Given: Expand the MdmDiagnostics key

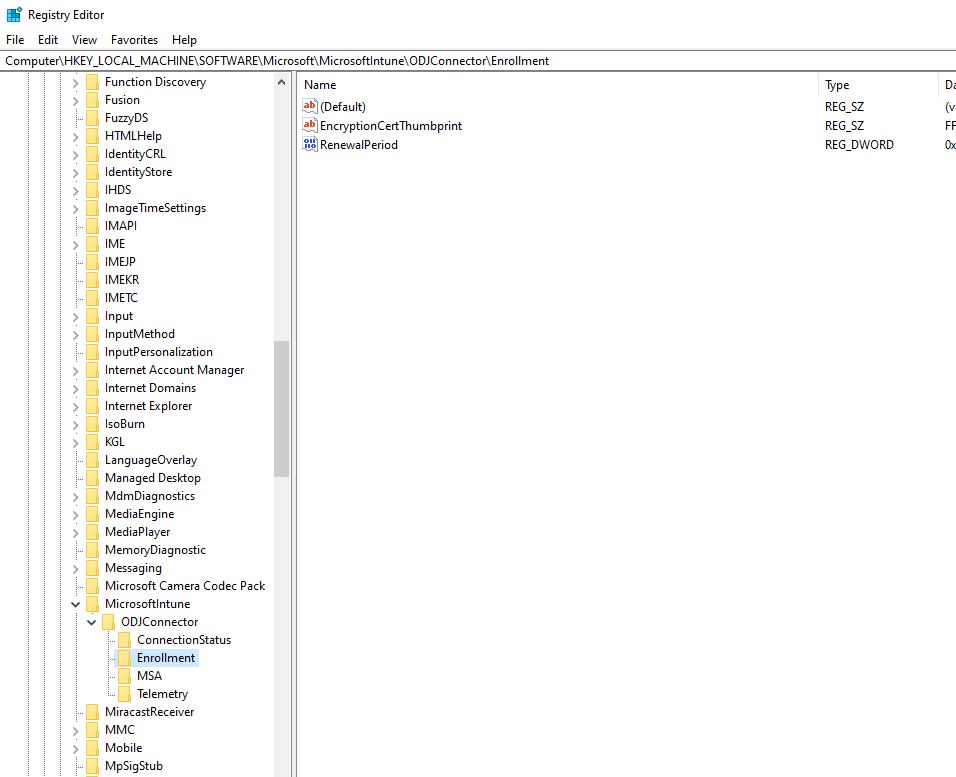Looking at the screenshot, I should point(76,496).
